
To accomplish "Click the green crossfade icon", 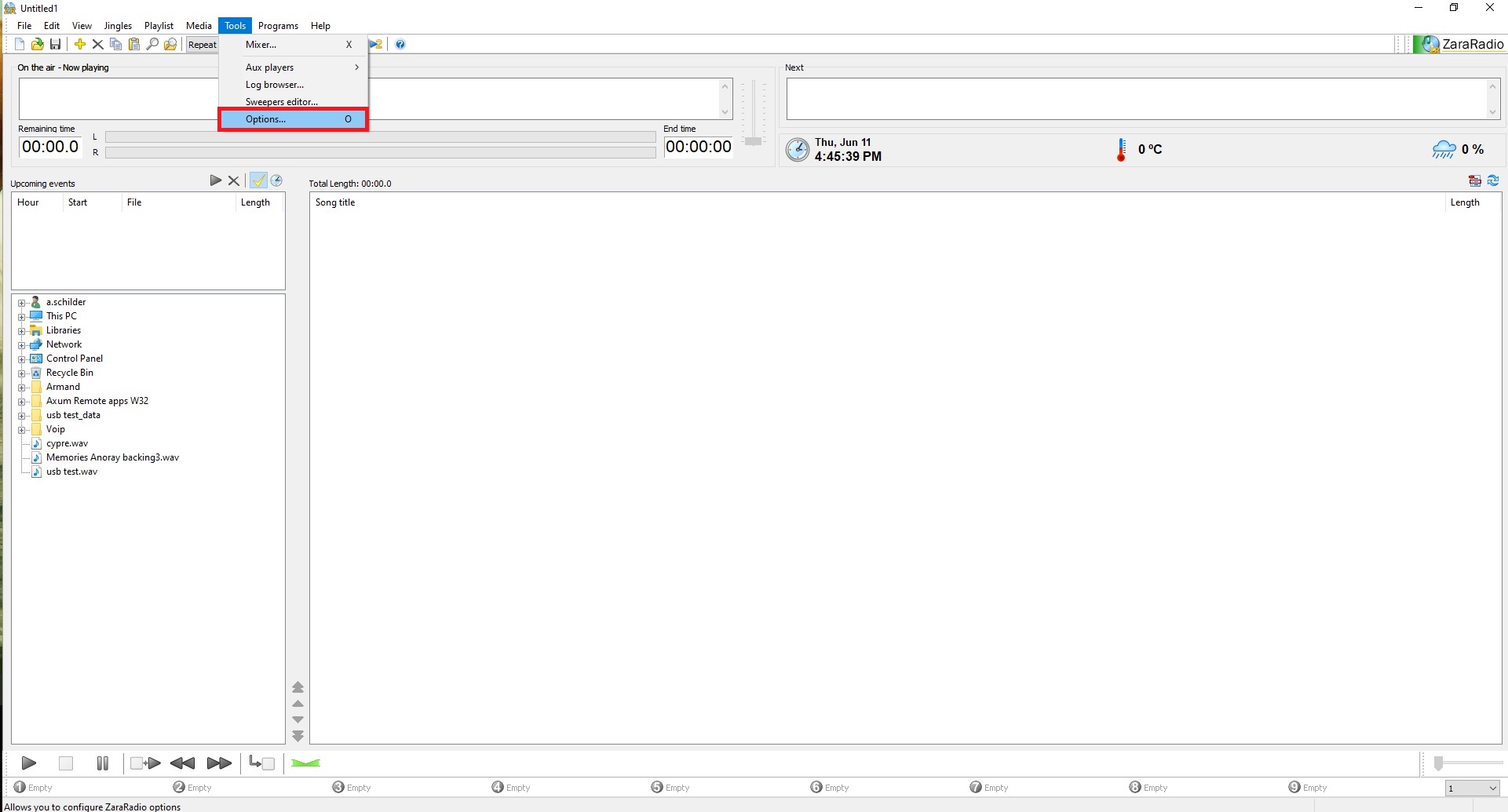I will [x=305, y=763].
